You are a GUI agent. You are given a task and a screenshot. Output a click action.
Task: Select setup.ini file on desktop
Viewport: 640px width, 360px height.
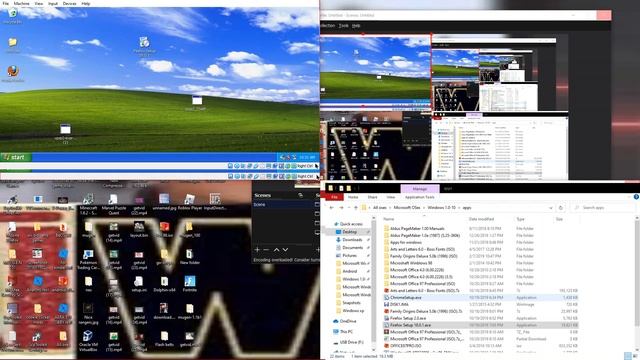[x=139, y=284]
